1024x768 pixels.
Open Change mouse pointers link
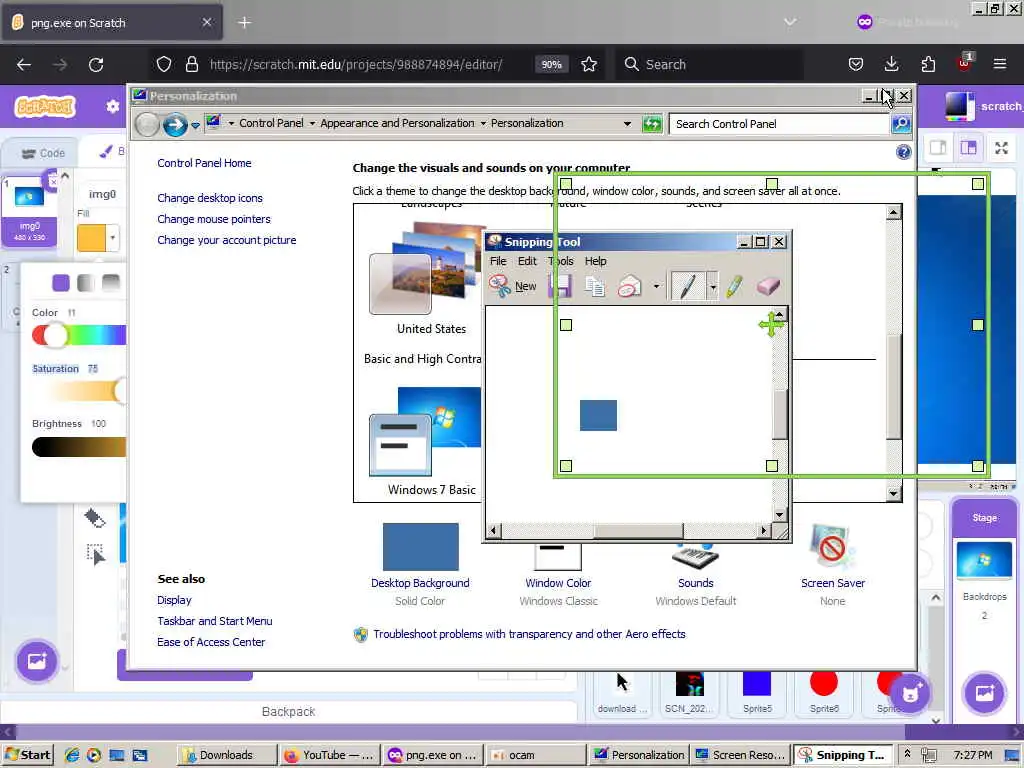click(x=214, y=219)
